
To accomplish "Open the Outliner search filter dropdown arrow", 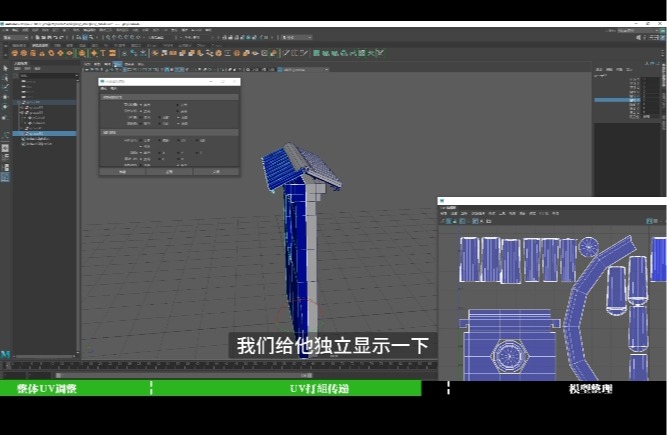I will [x=77, y=76].
